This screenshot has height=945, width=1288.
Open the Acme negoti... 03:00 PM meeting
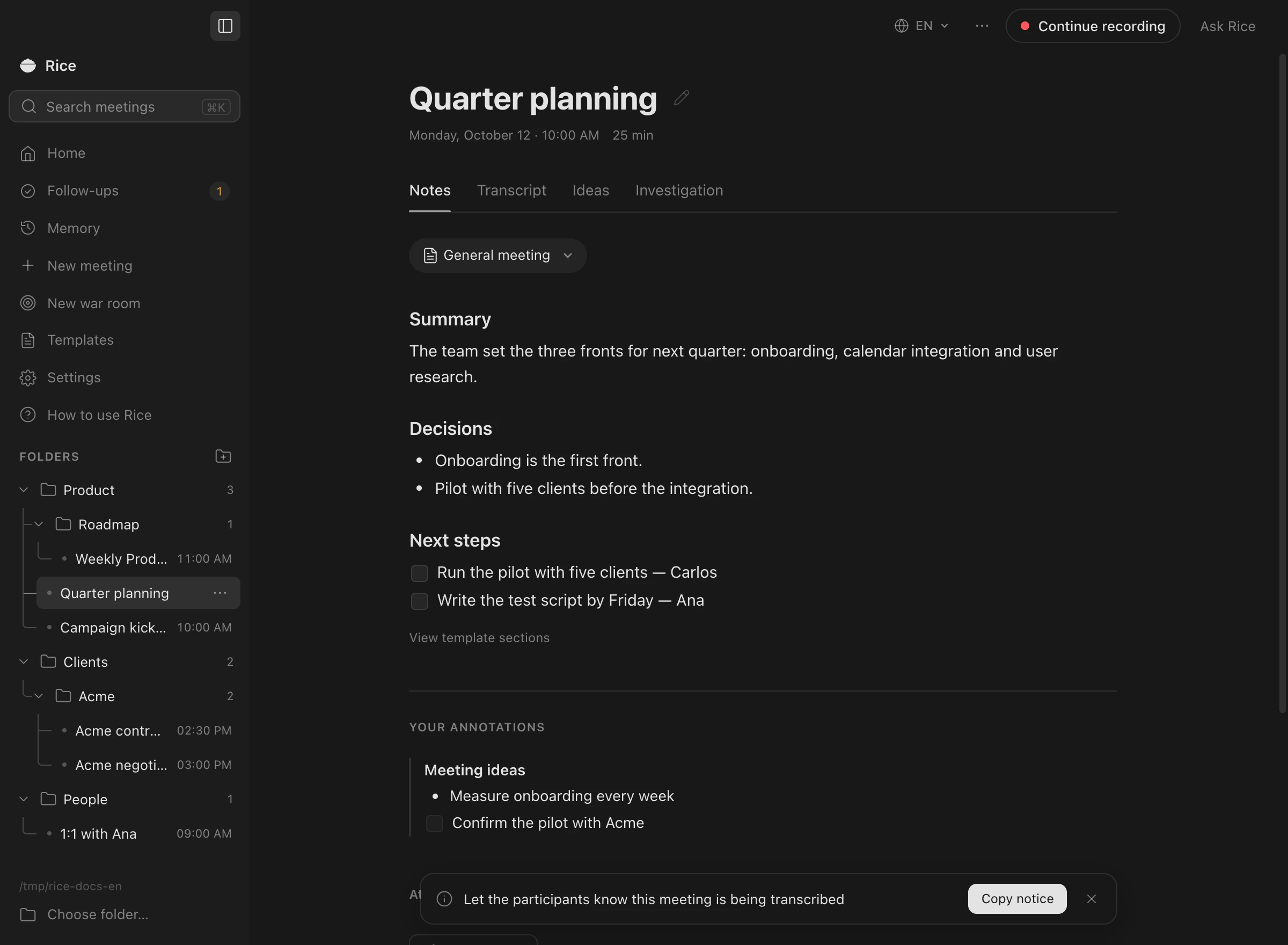(x=146, y=765)
